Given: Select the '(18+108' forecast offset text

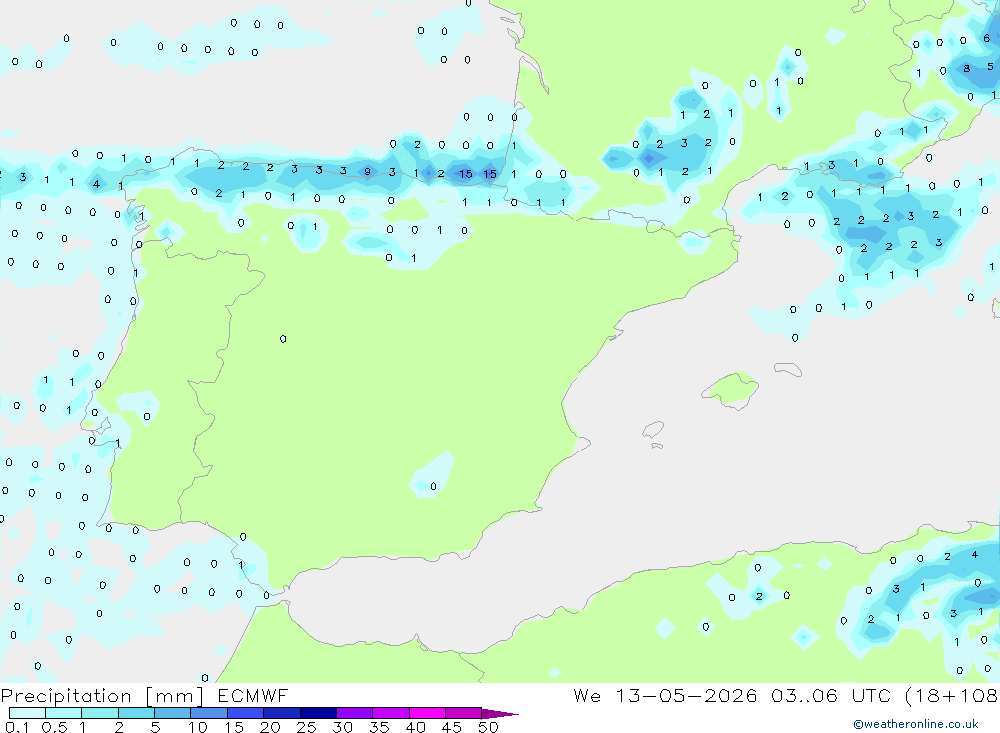Looking at the screenshot, I should click(952, 696).
